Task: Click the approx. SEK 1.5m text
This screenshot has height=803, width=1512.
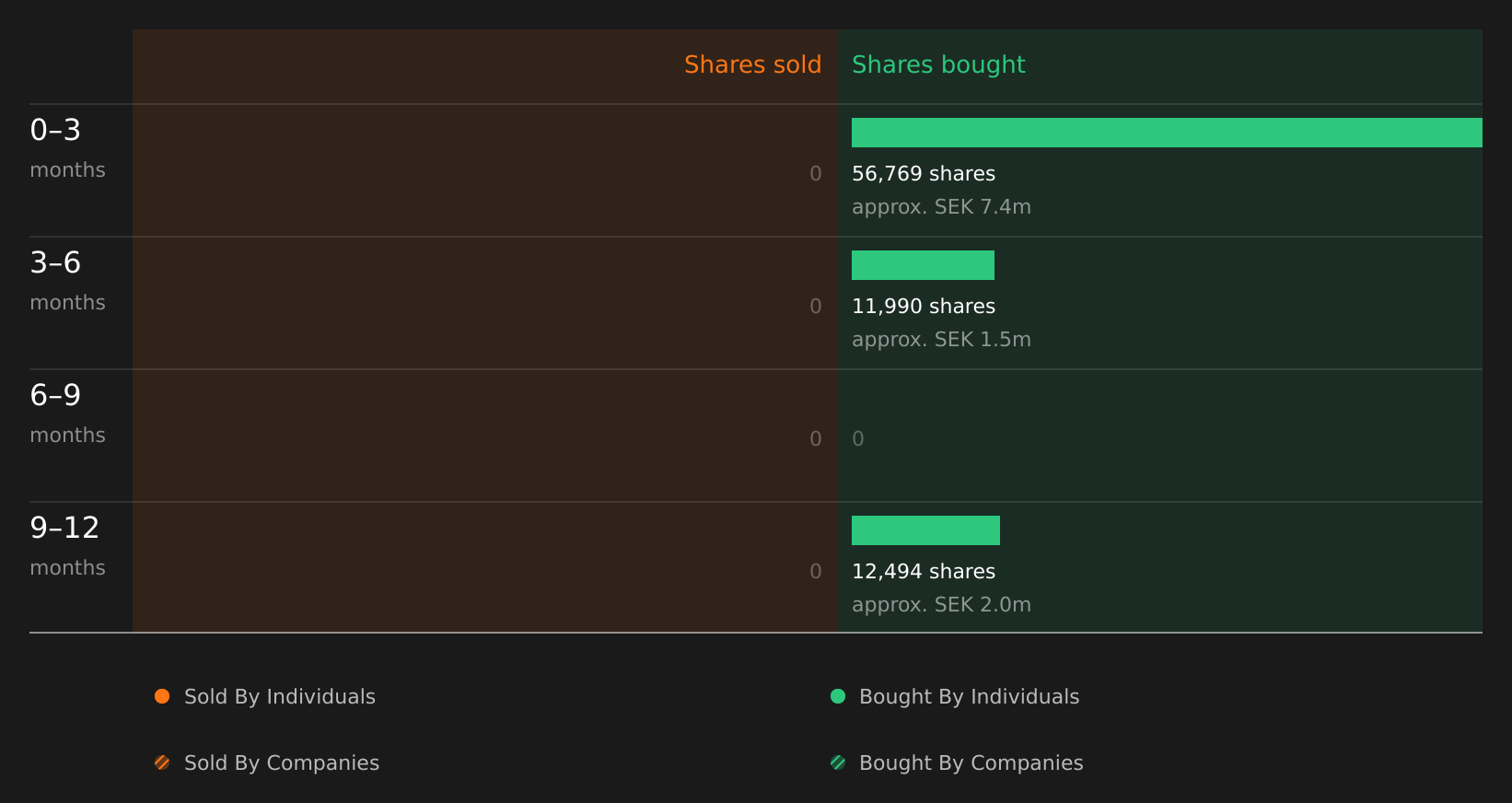Action: click(x=941, y=340)
